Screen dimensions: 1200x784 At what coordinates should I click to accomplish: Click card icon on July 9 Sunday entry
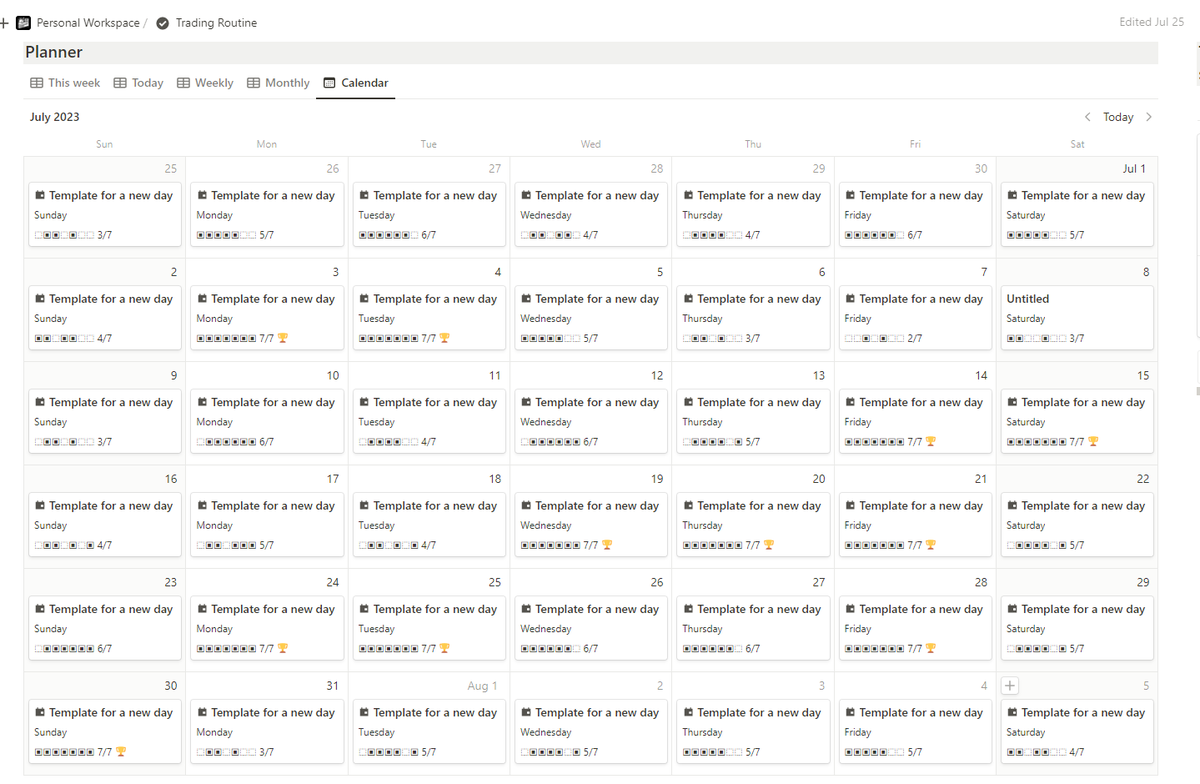coord(40,402)
